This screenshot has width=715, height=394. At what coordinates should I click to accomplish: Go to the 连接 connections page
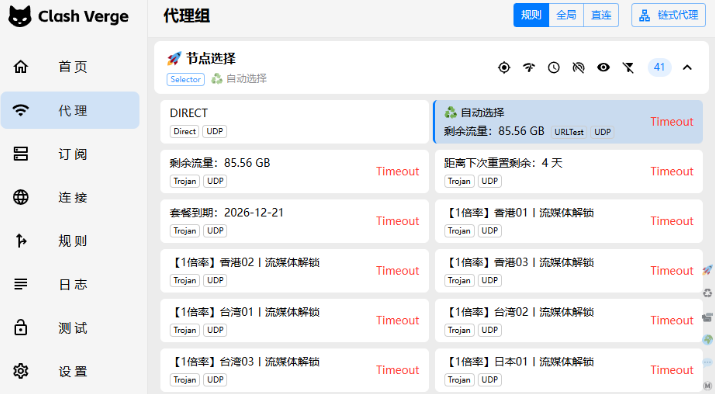[x=70, y=197]
